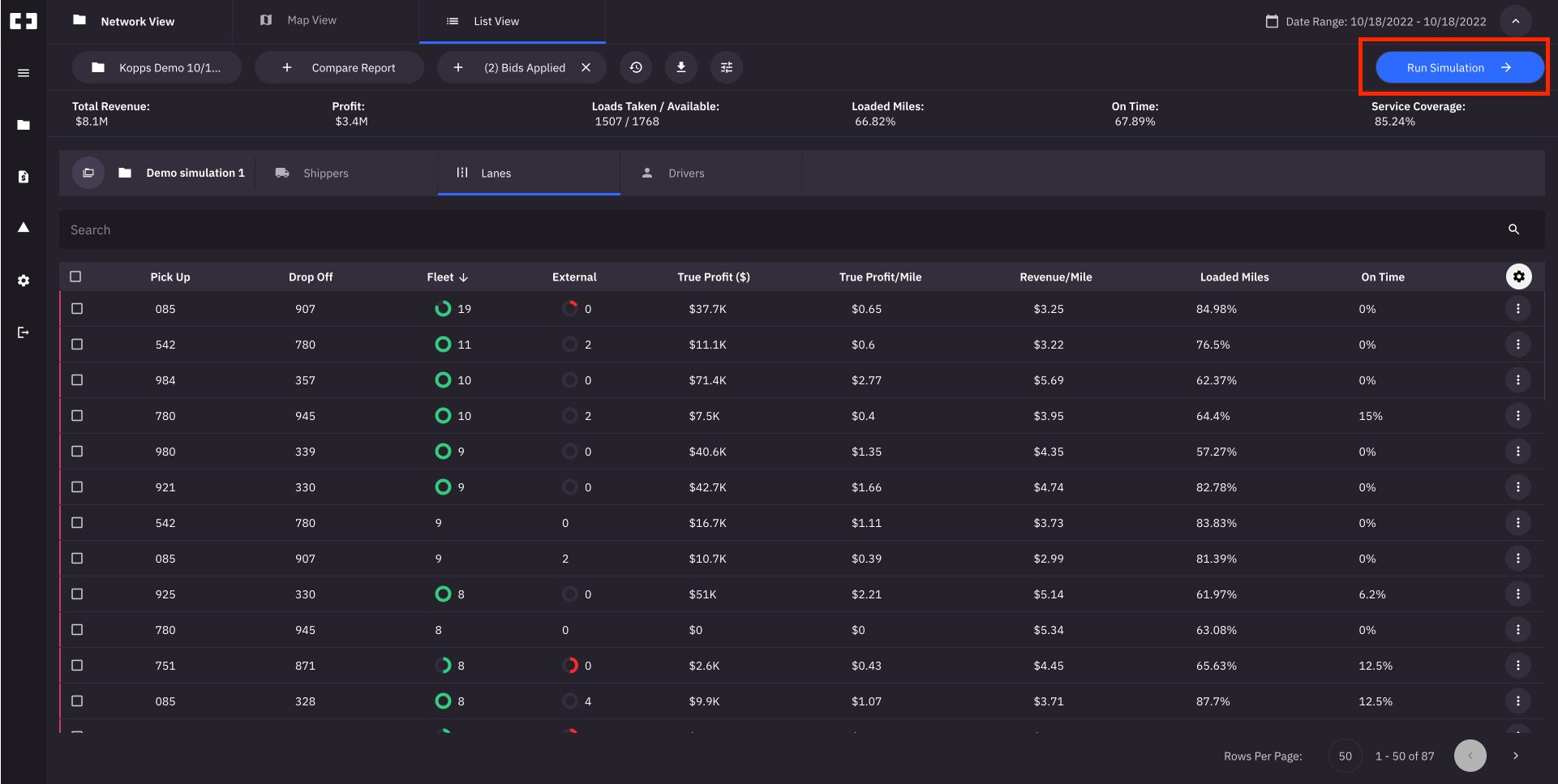This screenshot has height=784, width=1558.
Task: Click the search magnifier icon
Action: [1513, 229]
